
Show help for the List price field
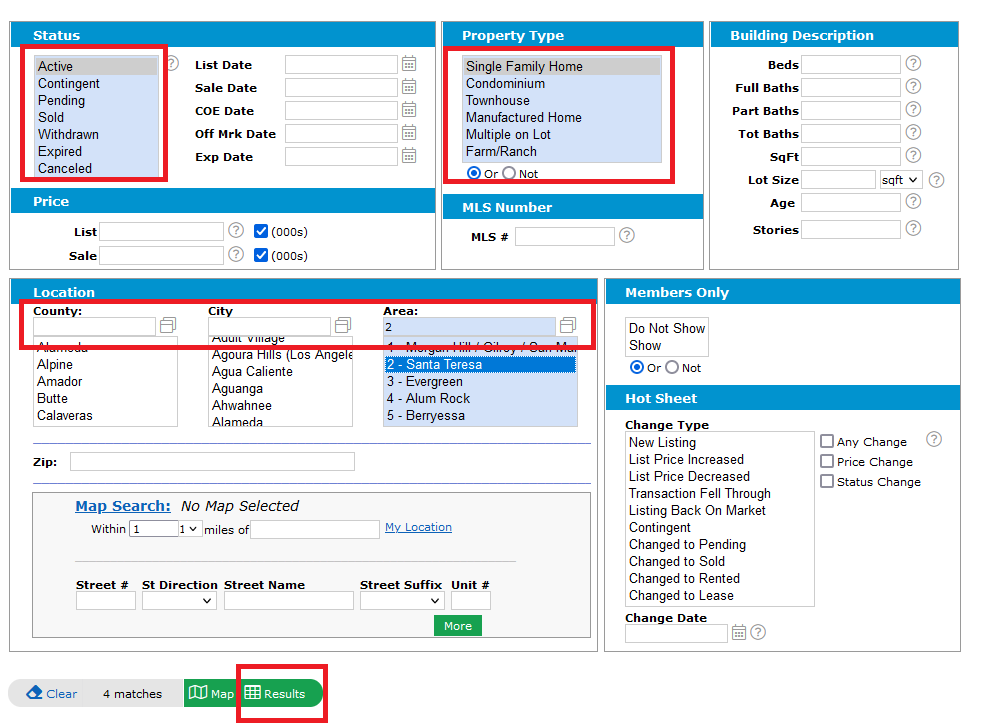(236, 231)
